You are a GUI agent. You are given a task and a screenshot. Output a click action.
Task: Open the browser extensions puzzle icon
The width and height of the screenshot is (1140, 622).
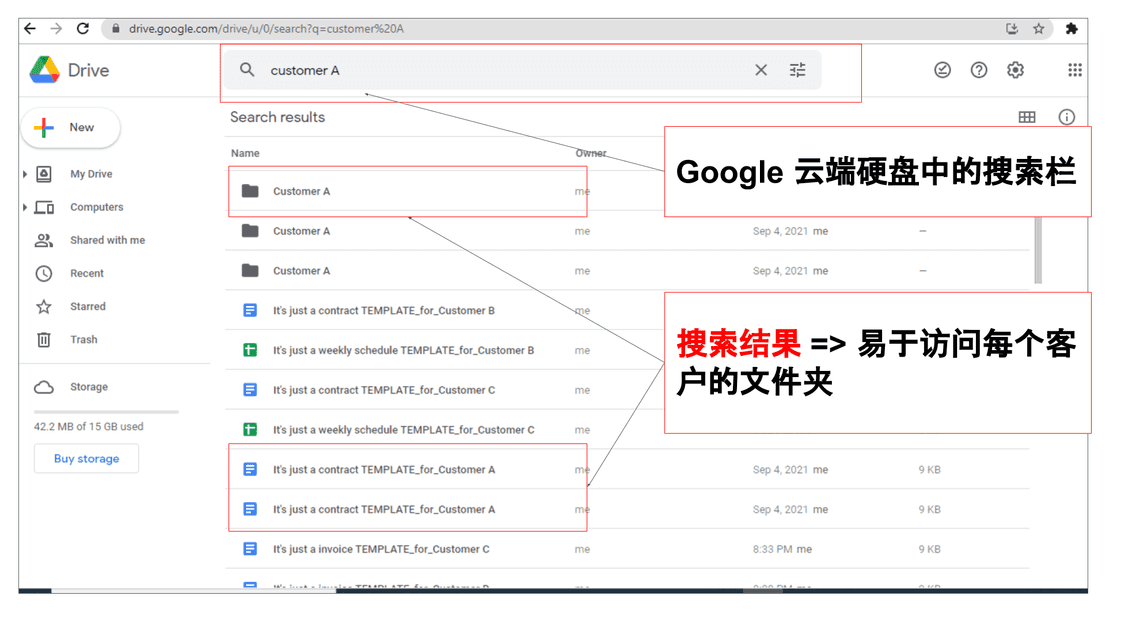click(1072, 29)
